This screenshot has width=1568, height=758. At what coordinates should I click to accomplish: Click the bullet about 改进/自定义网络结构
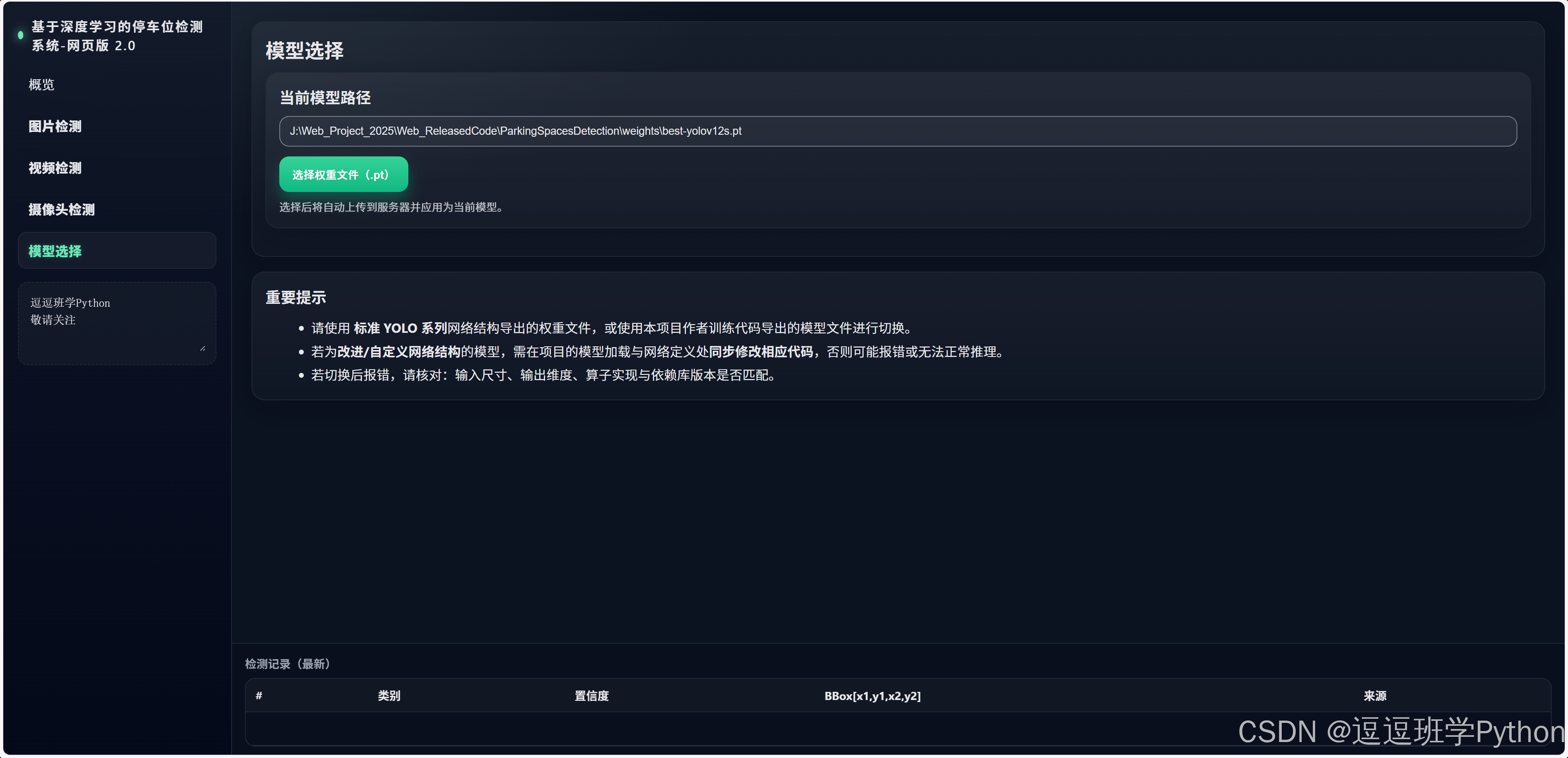click(658, 352)
